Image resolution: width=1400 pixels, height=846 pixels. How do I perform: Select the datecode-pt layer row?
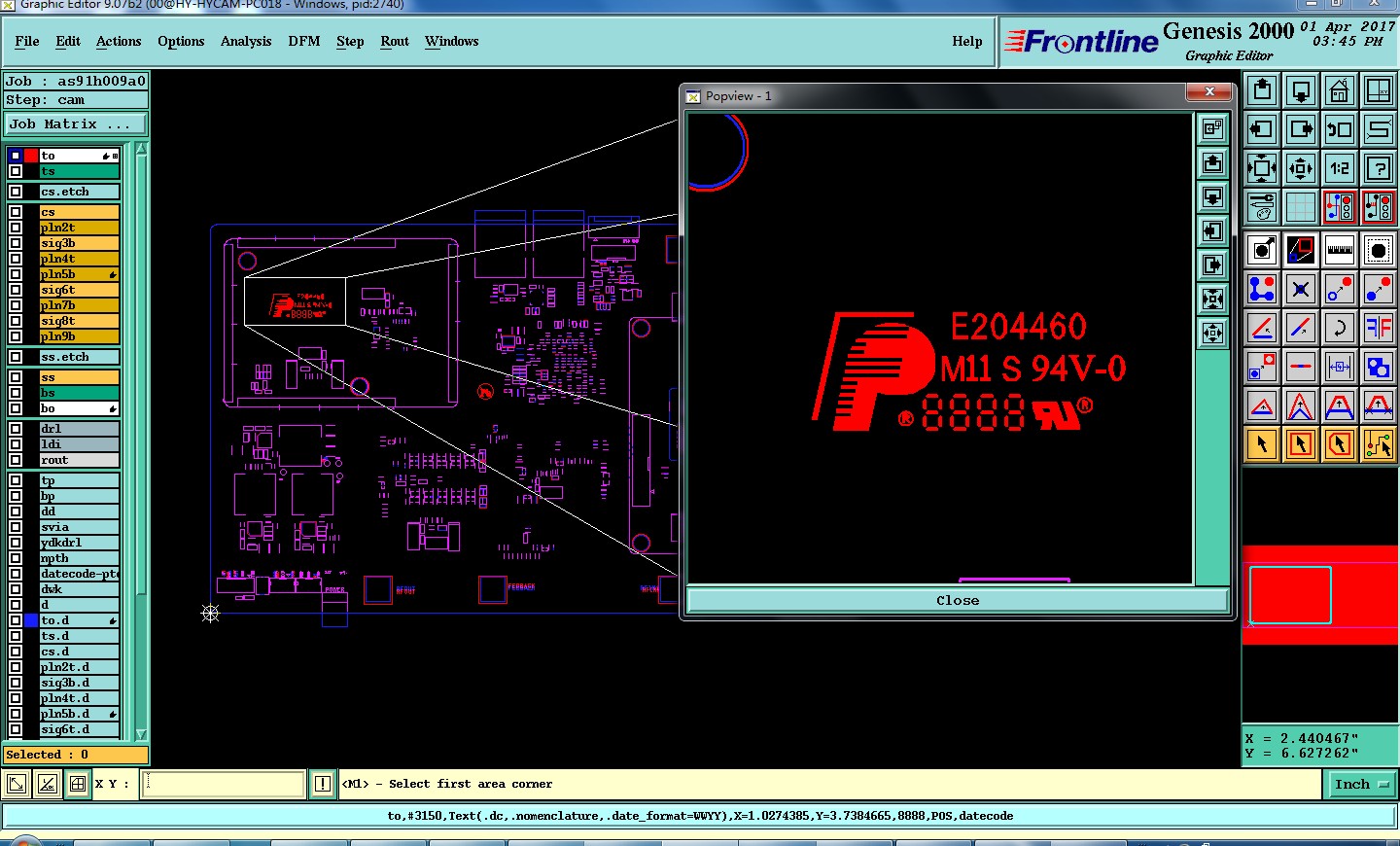[x=79, y=574]
